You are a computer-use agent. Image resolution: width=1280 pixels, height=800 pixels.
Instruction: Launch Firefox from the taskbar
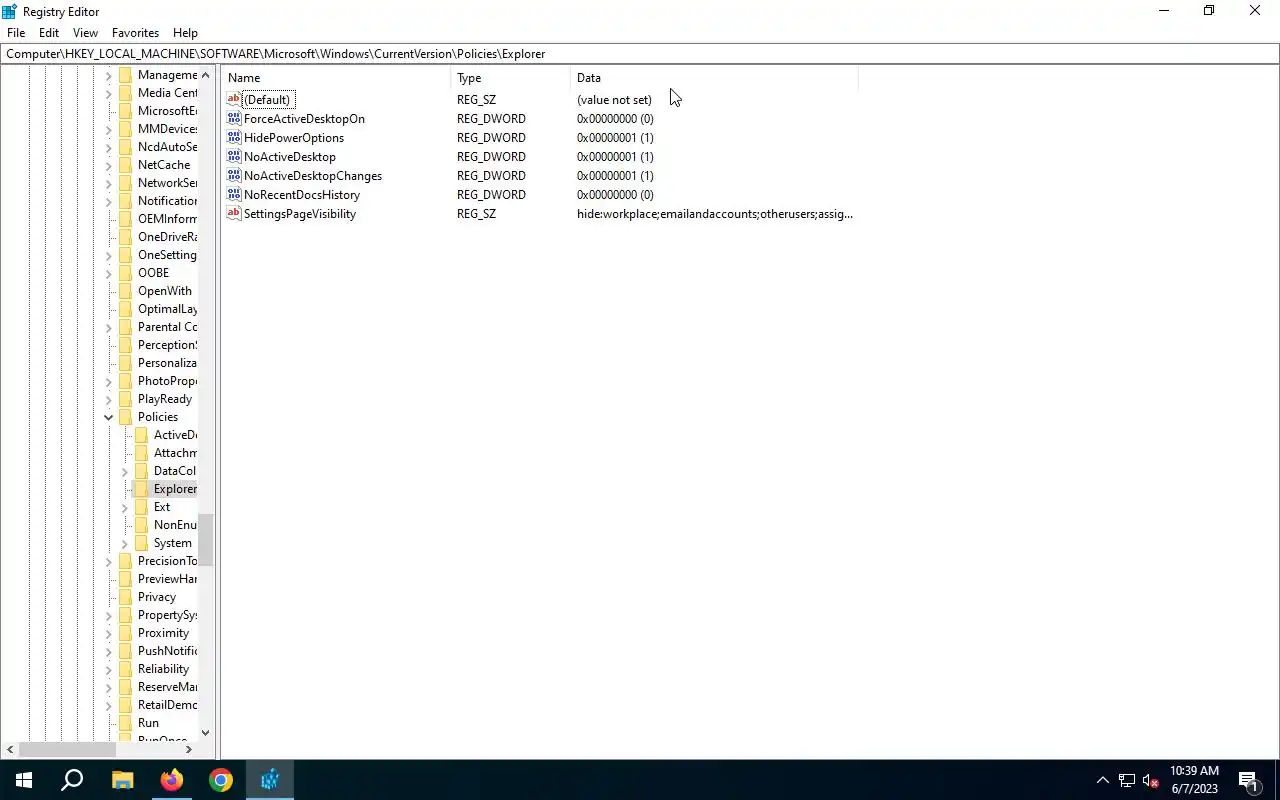171,780
